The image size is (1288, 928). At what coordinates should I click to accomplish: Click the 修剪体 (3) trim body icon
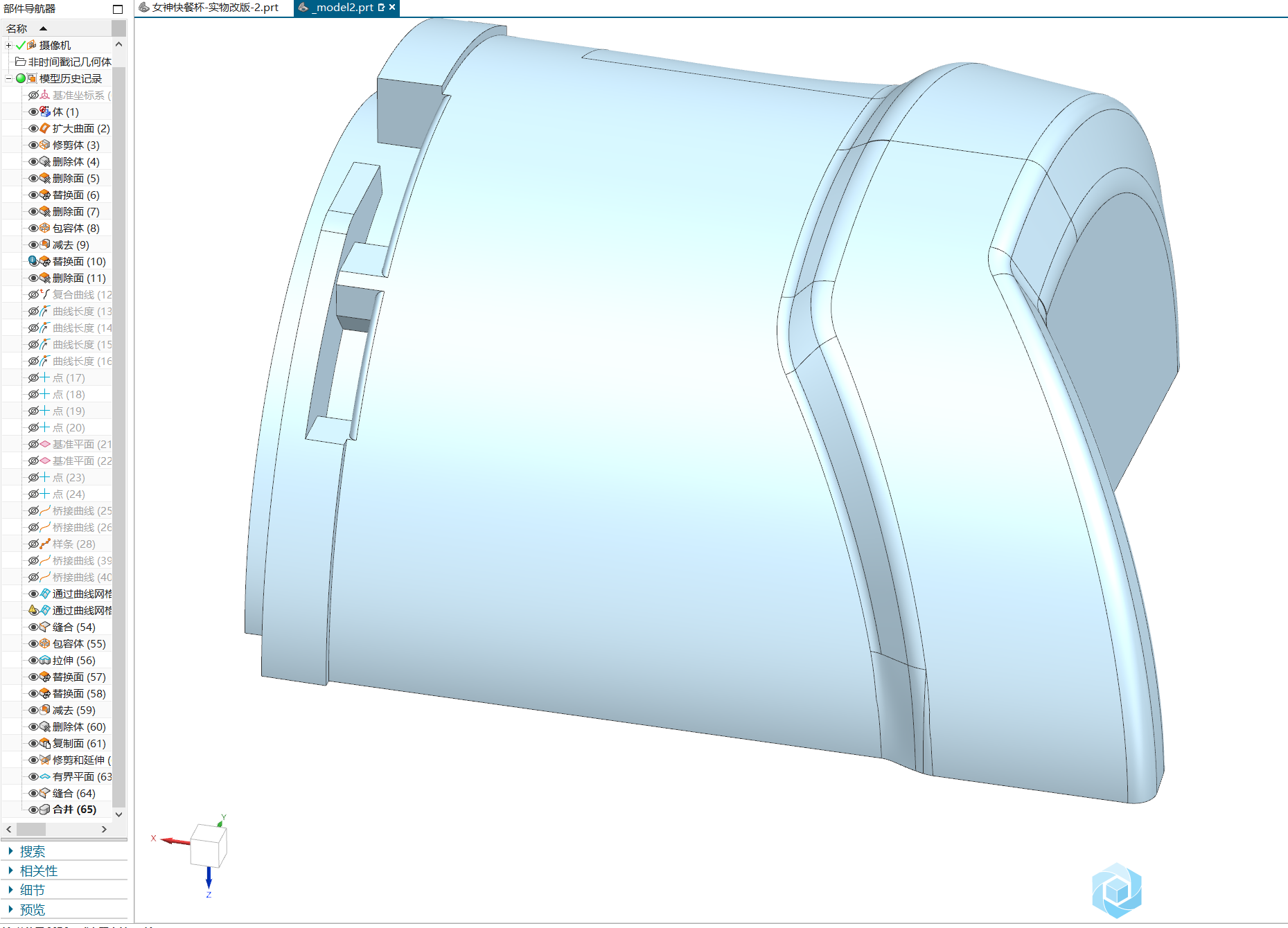coord(45,145)
